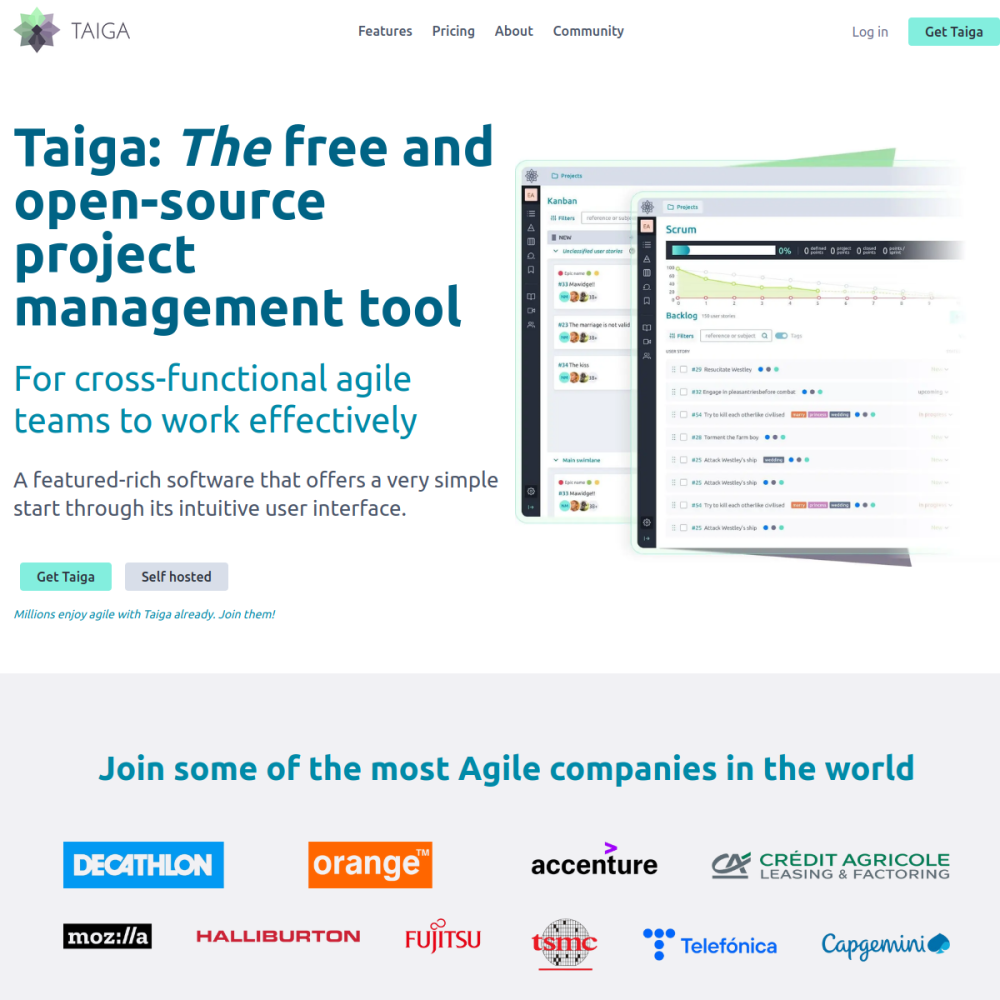Click the Decathlon logo
1000x1000 pixels.
pyautogui.click(x=143, y=865)
